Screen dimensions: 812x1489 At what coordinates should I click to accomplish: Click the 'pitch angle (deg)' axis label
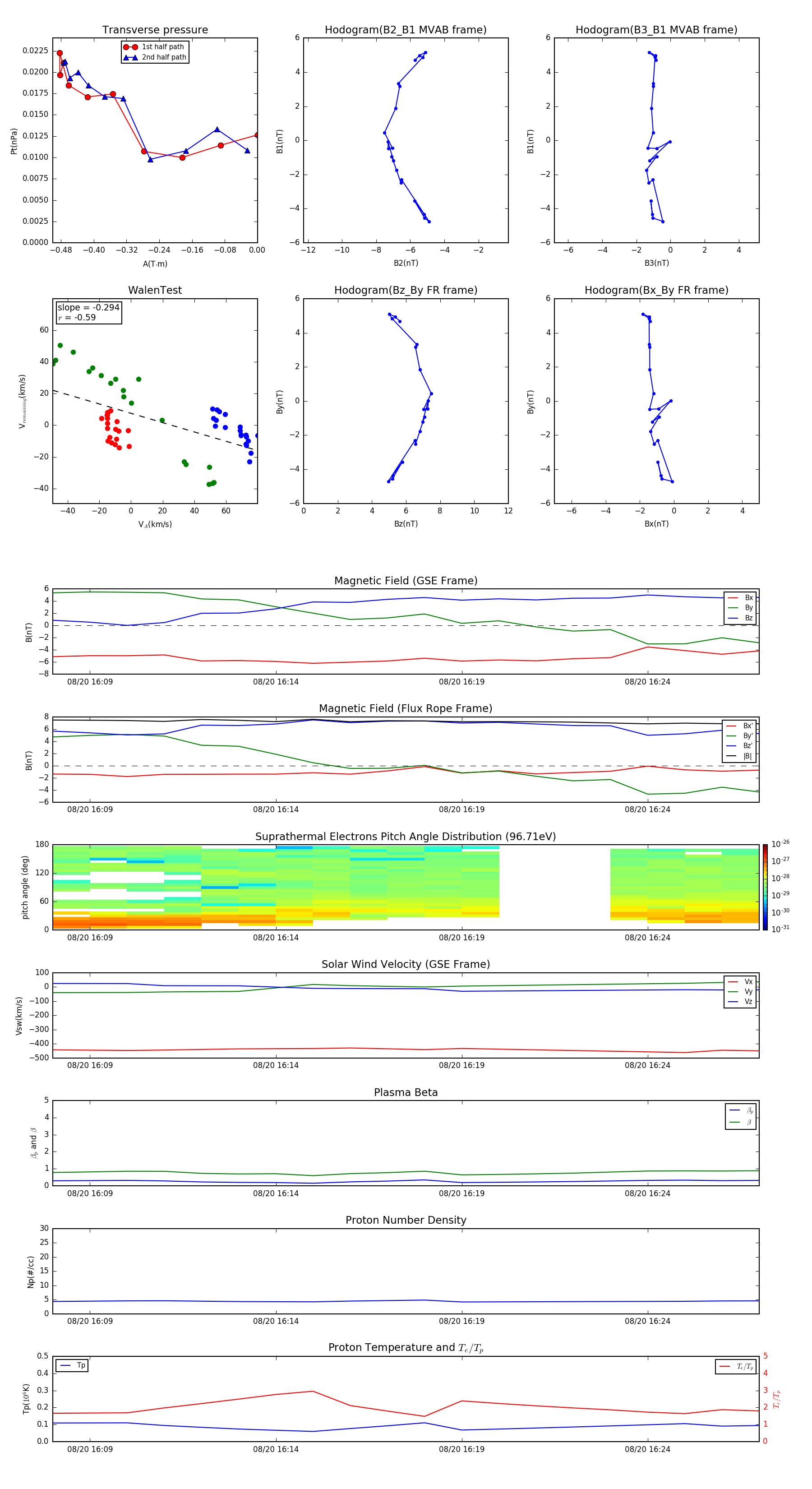coord(25,887)
